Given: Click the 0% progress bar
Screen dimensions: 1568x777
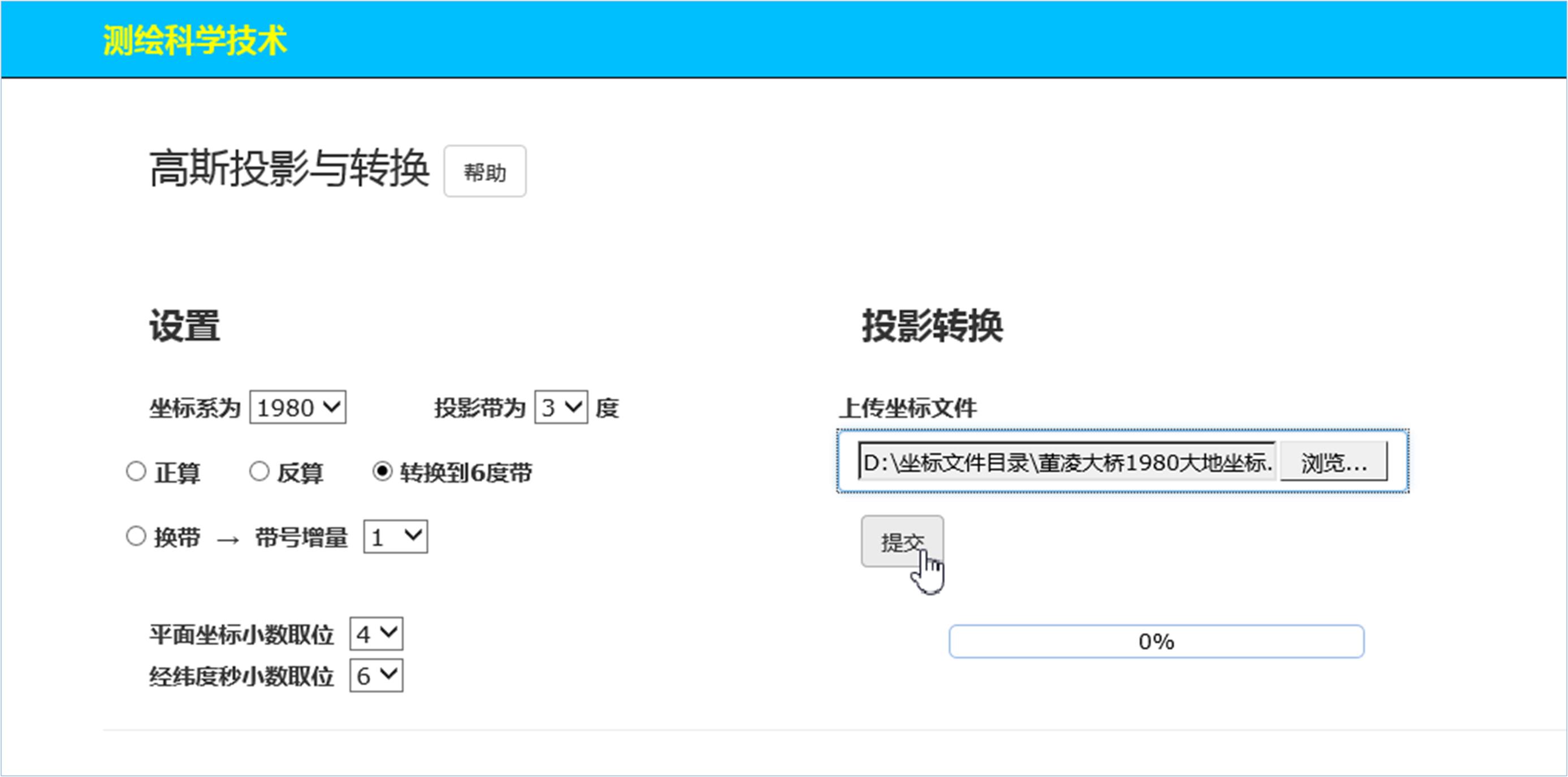Looking at the screenshot, I should coord(1155,641).
